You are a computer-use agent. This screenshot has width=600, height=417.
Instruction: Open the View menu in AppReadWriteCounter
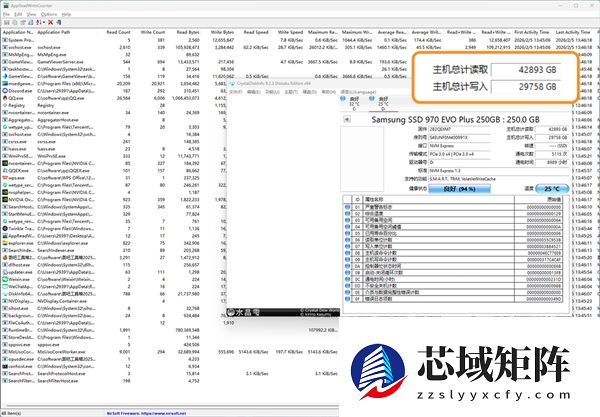click(31, 14)
